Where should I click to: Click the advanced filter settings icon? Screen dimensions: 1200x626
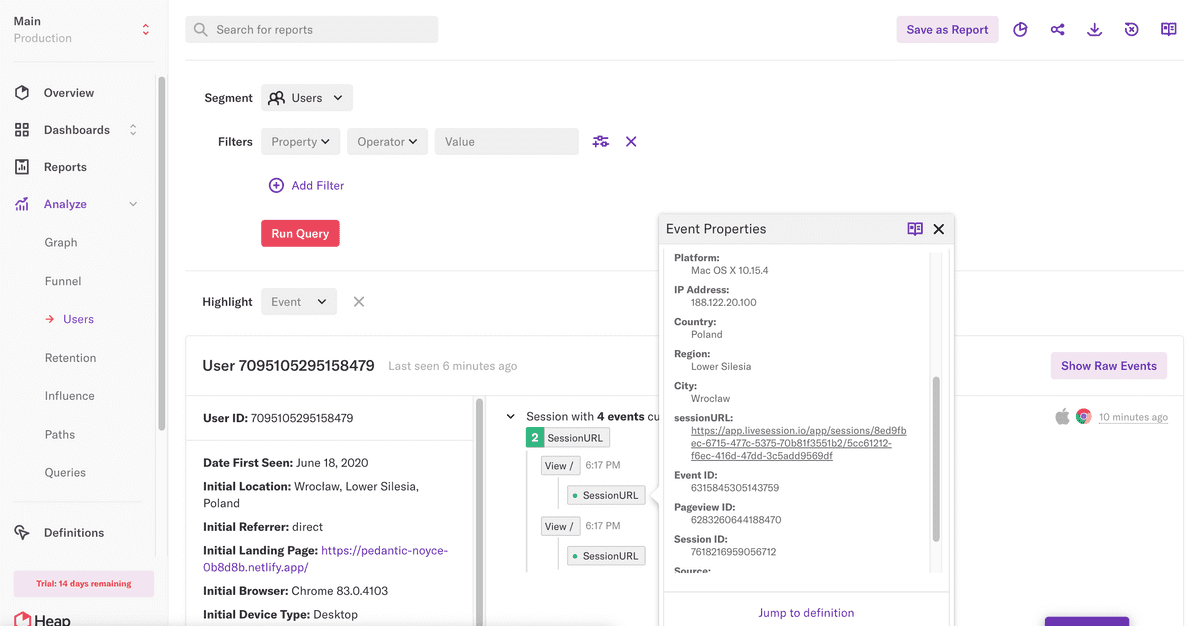pyautogui.click(x=600, y=141)
